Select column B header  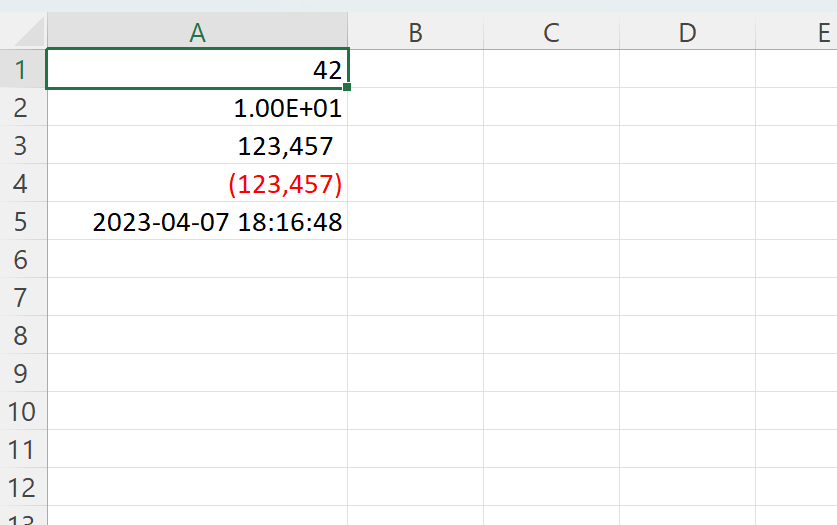point(415,33)
